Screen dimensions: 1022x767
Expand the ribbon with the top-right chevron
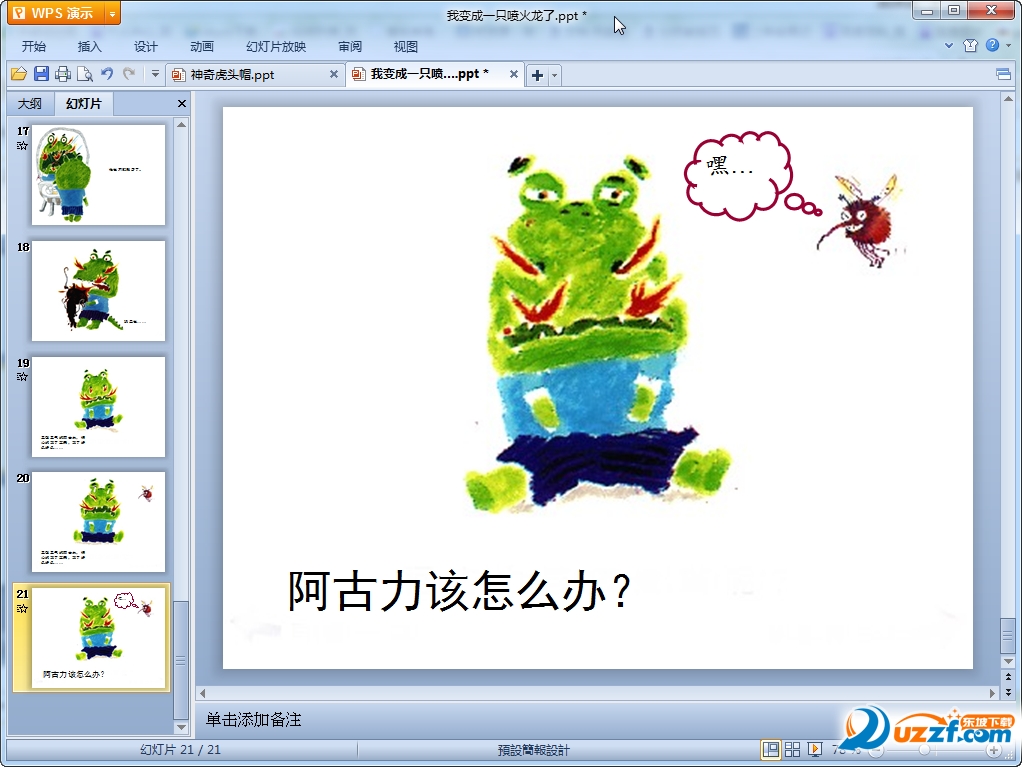(x=949, y=46)
